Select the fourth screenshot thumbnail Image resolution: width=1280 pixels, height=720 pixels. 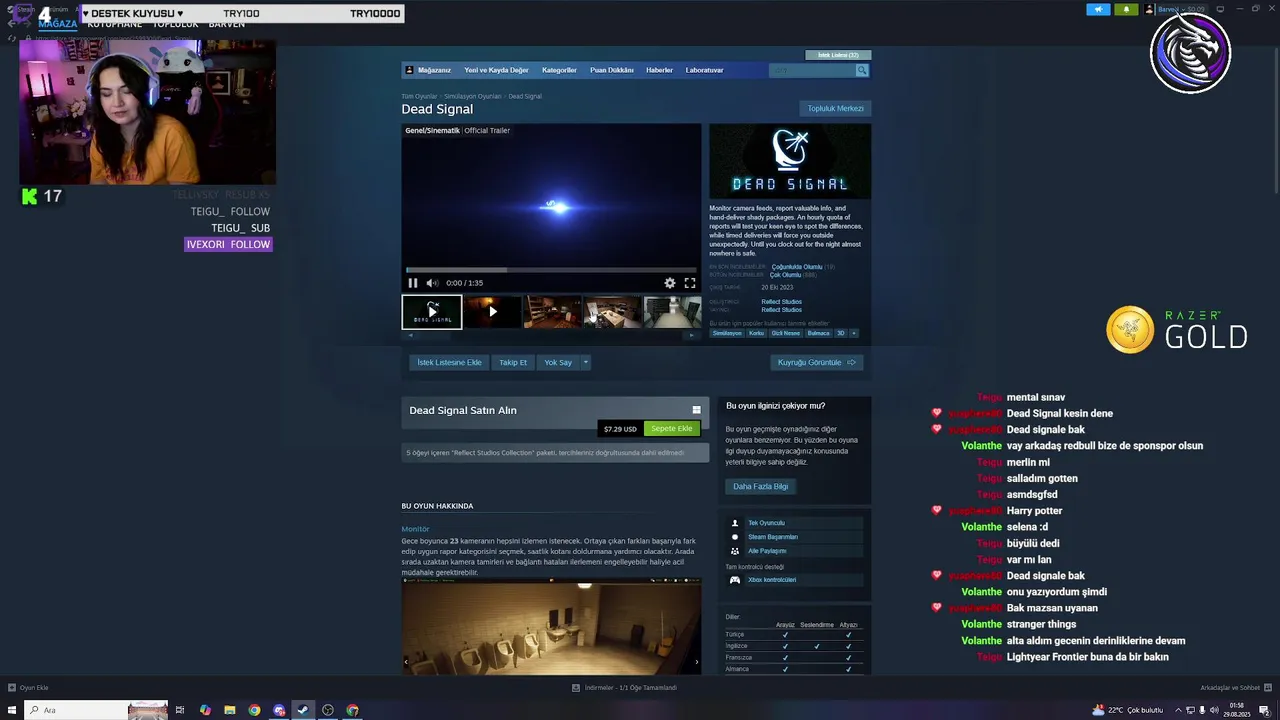612,312
